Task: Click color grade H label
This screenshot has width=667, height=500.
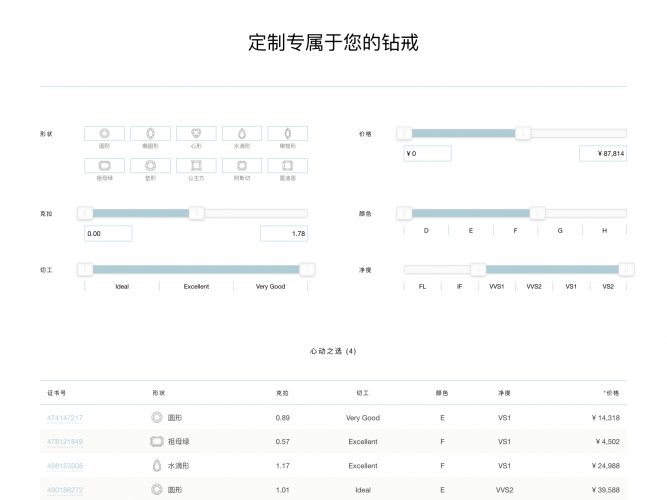Action: coord(604,231)
